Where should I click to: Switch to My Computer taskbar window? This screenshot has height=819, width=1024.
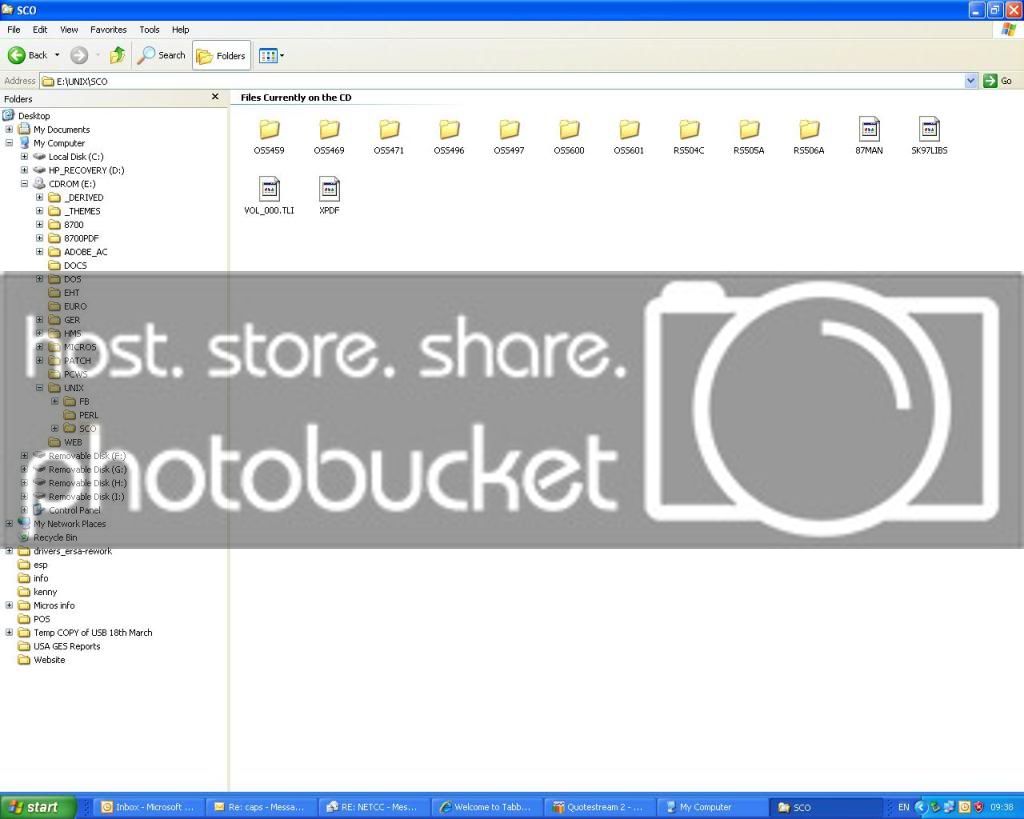click(x=714, y=807)
